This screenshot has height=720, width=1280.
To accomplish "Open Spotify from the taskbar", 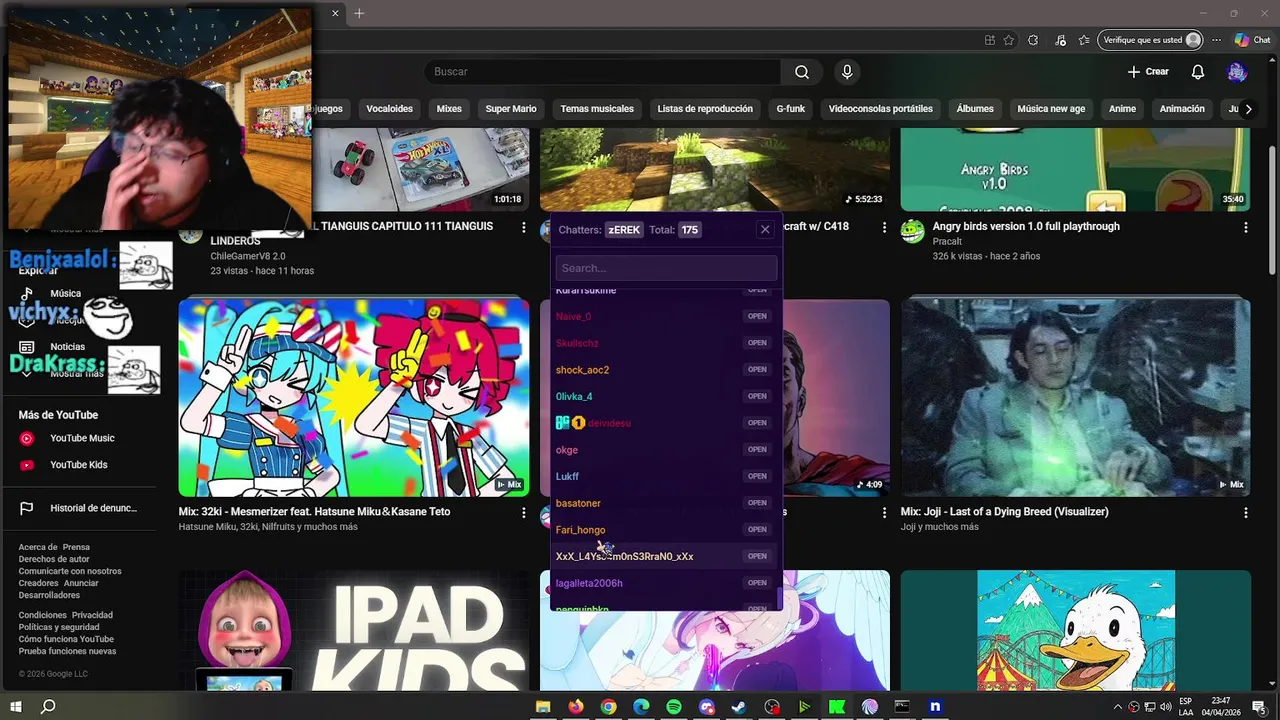I will [x=673, y=706].
